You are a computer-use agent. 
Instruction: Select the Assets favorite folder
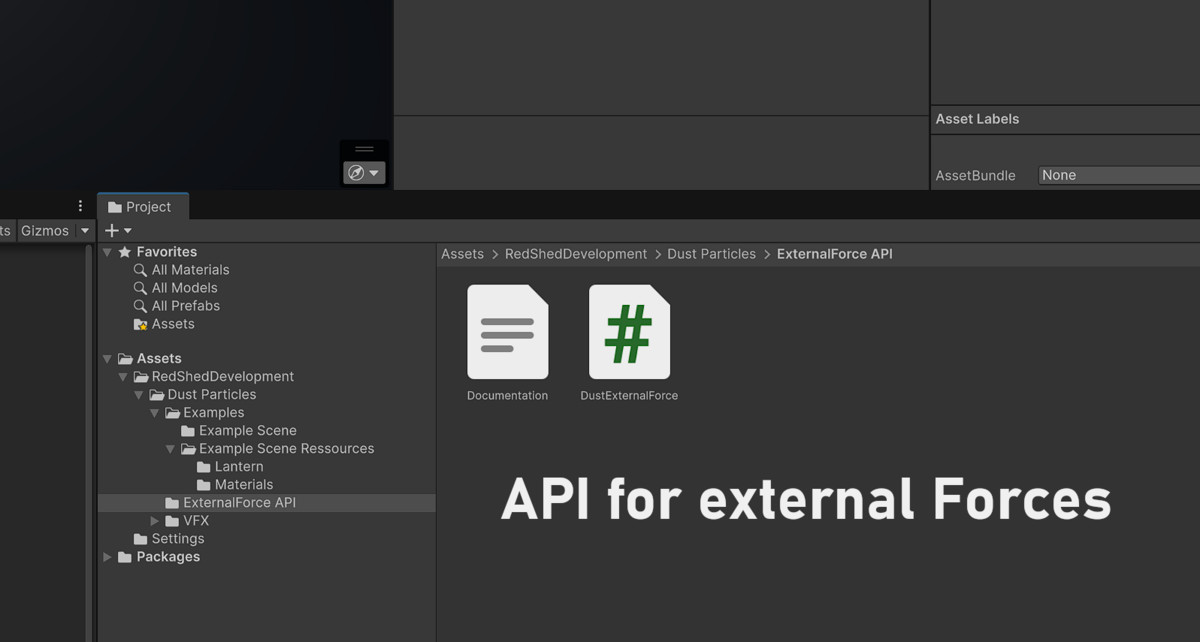(x=173, y=324)
